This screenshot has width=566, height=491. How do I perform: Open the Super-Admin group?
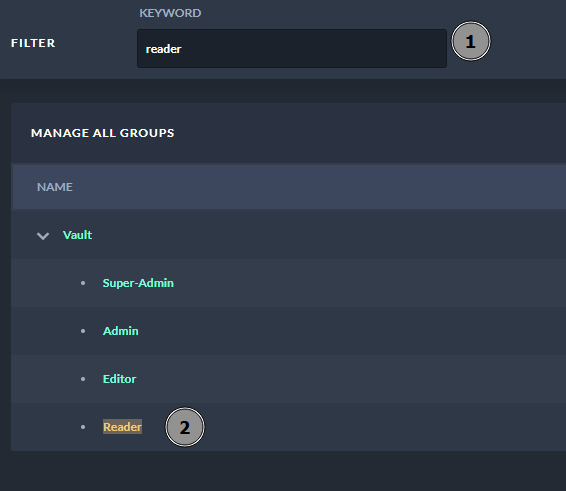click(x=138, y=283)
